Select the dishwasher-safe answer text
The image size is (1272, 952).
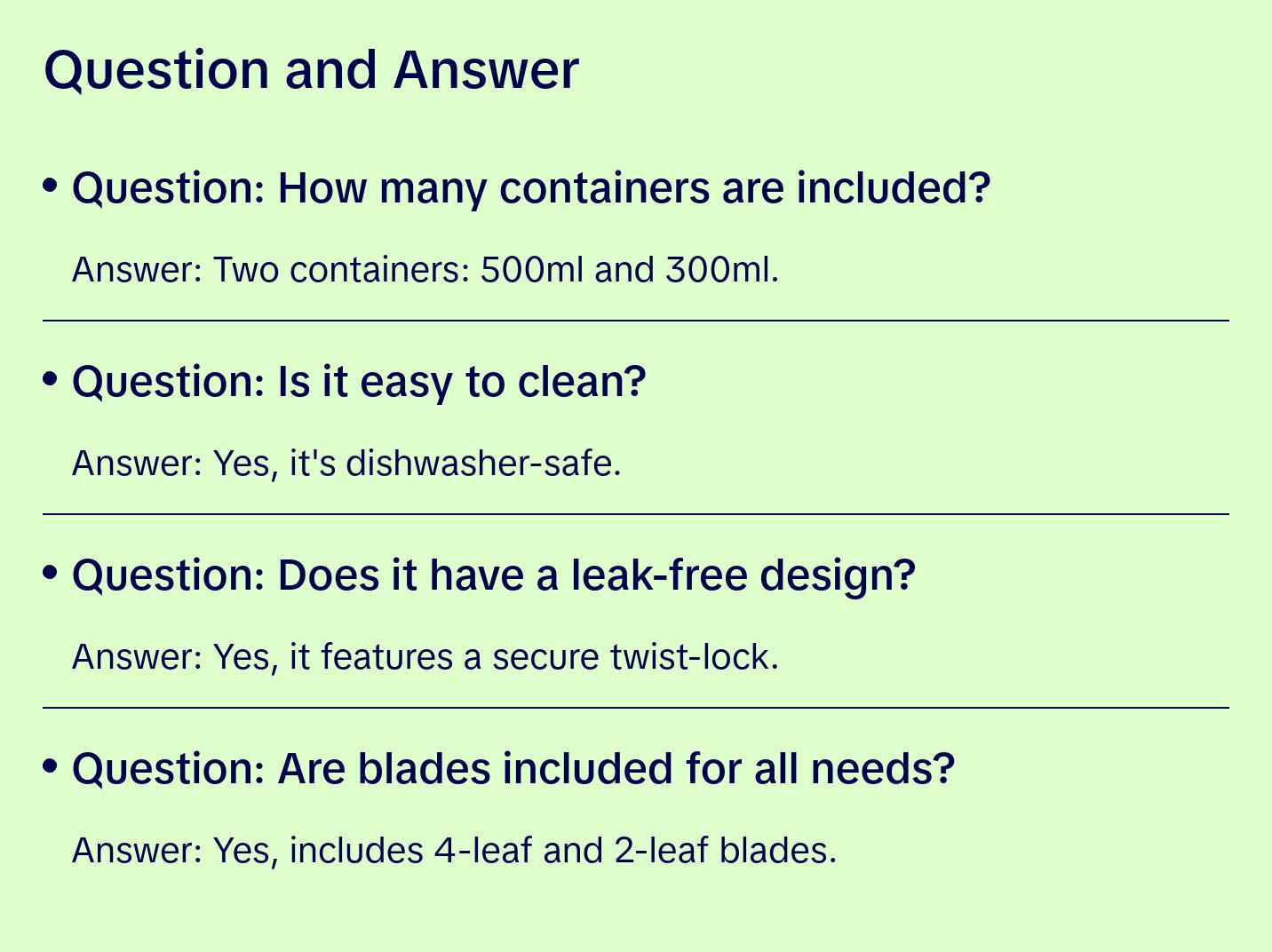(x=346, y=464)
